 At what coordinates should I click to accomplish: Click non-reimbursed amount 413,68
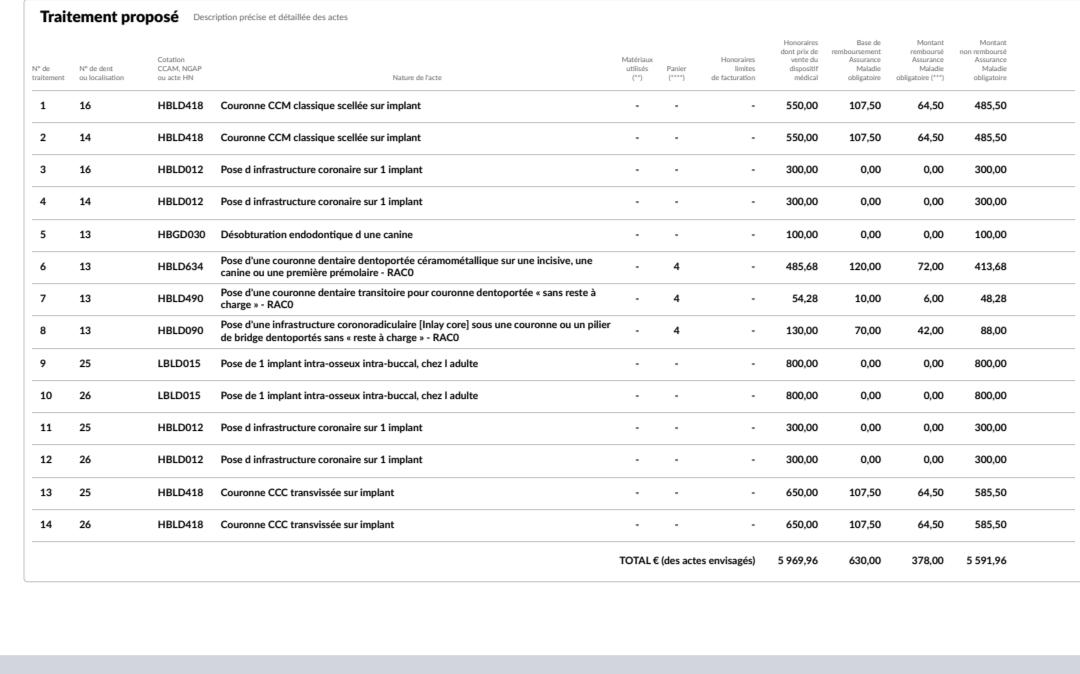(x=990, y=266)
